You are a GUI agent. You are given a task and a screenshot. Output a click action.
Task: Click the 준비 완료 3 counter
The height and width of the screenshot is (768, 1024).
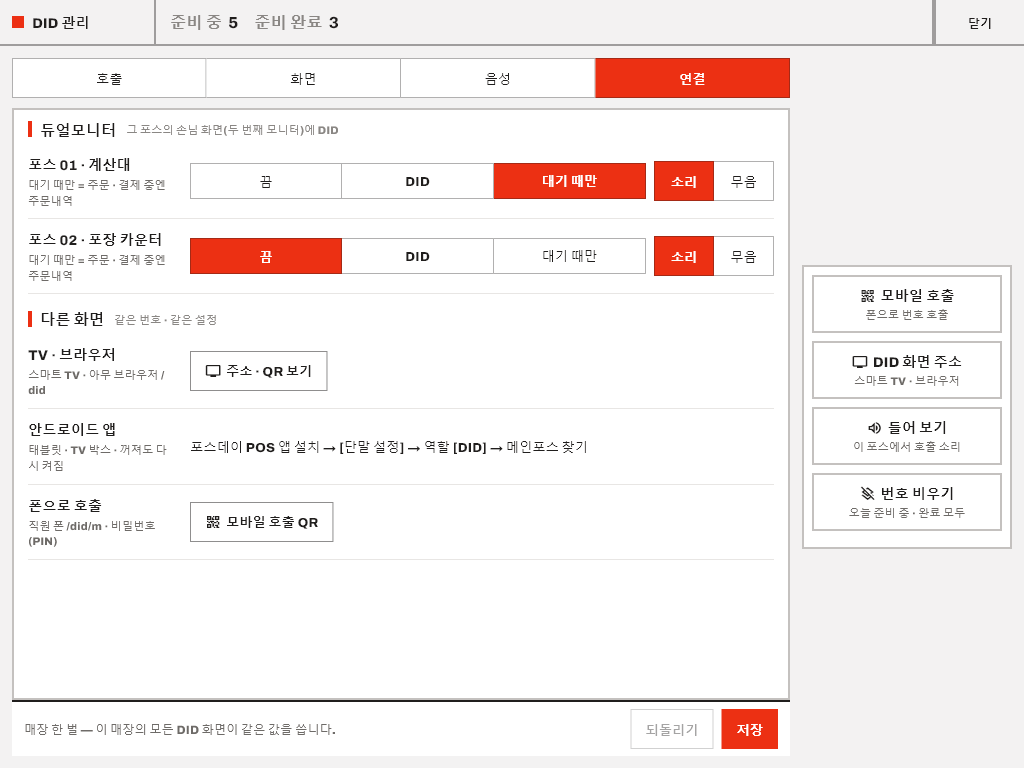(296, 22)
